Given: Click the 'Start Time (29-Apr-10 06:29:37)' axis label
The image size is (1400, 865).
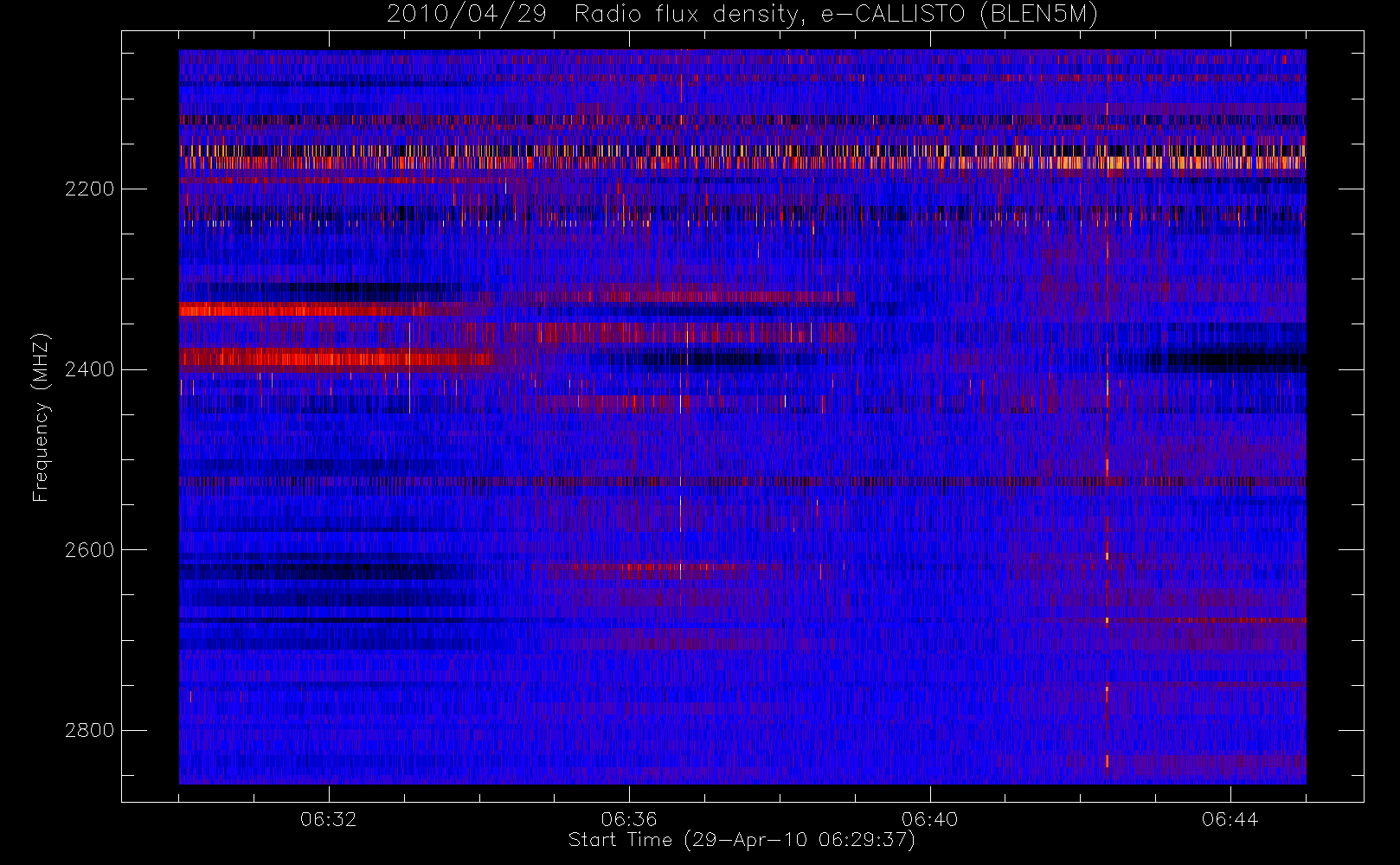Looking at the screenshot, I should pyautogui.click(x=742, y=840).
